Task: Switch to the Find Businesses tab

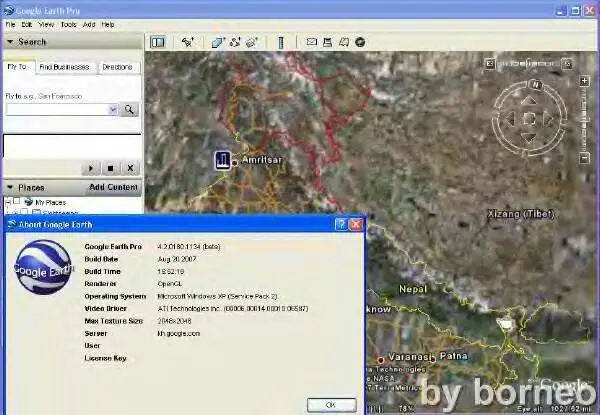Action: 64,67
